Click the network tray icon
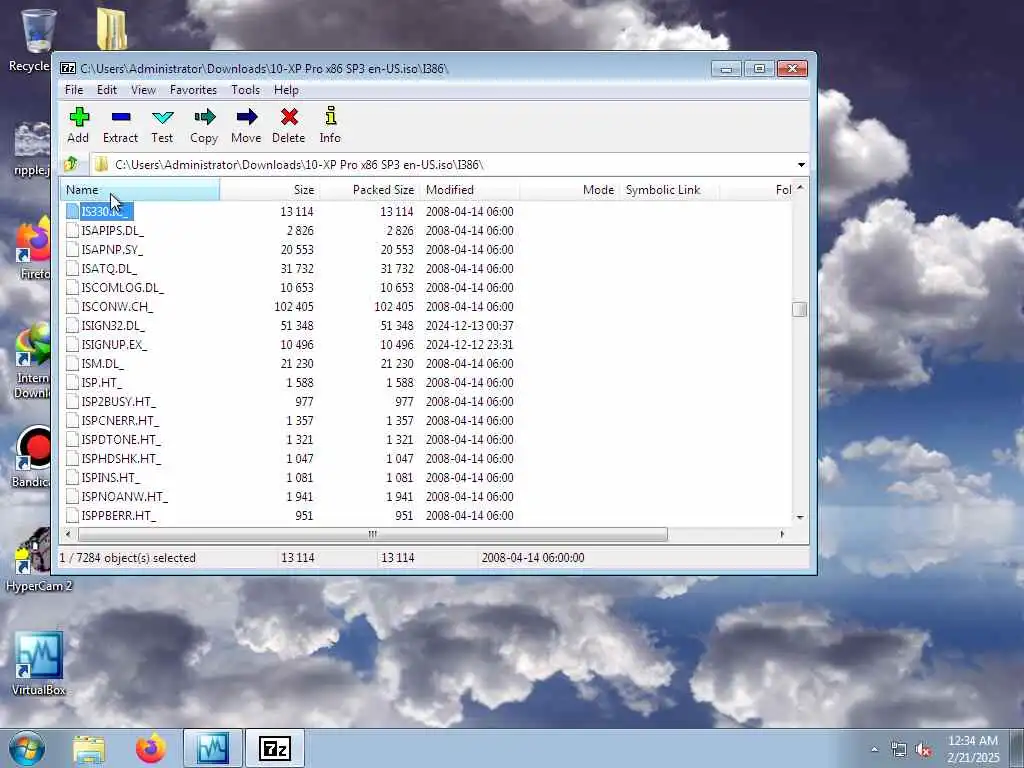Image resolution: width=1024 pixels, height=768 pixels. click(899, 750)
